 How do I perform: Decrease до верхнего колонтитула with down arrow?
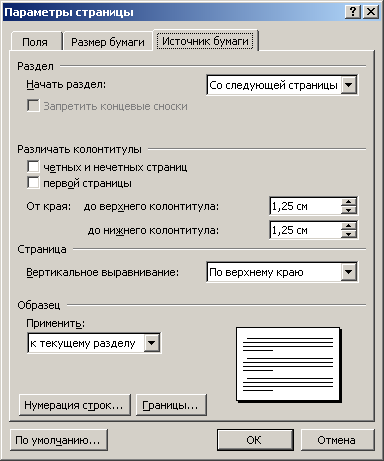[349, 210]
